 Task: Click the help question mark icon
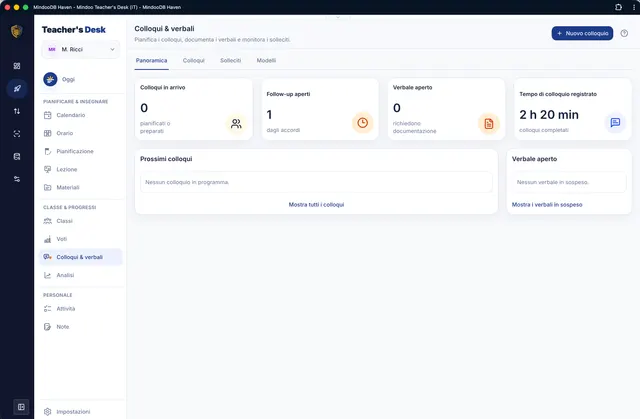tap(624, 33)
